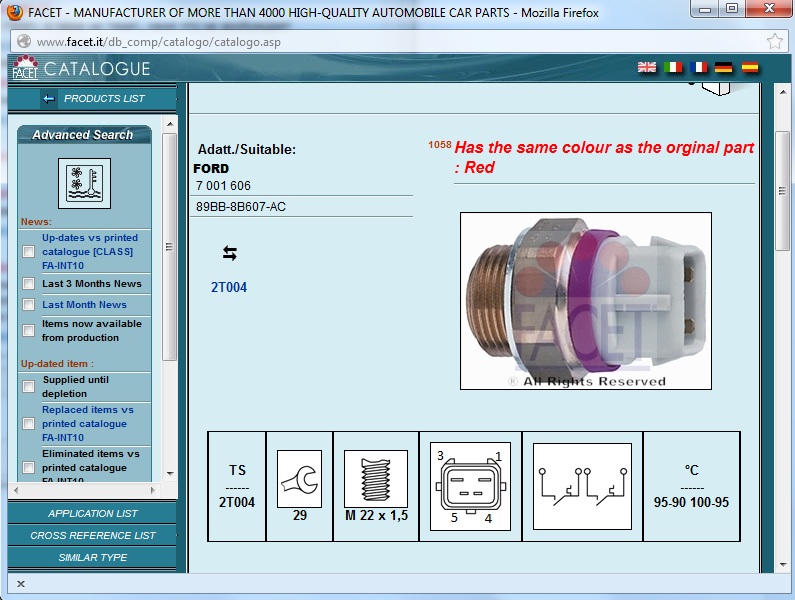Click the FORD manufacturer name
Viewport: 795px width, 600px height.
211,168
